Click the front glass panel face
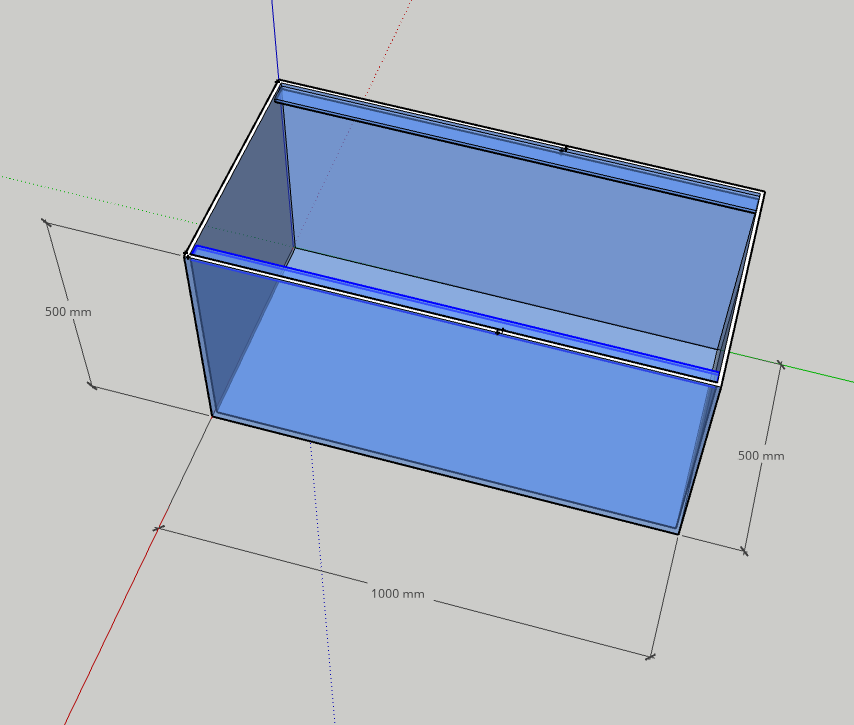 pos(450,420)
